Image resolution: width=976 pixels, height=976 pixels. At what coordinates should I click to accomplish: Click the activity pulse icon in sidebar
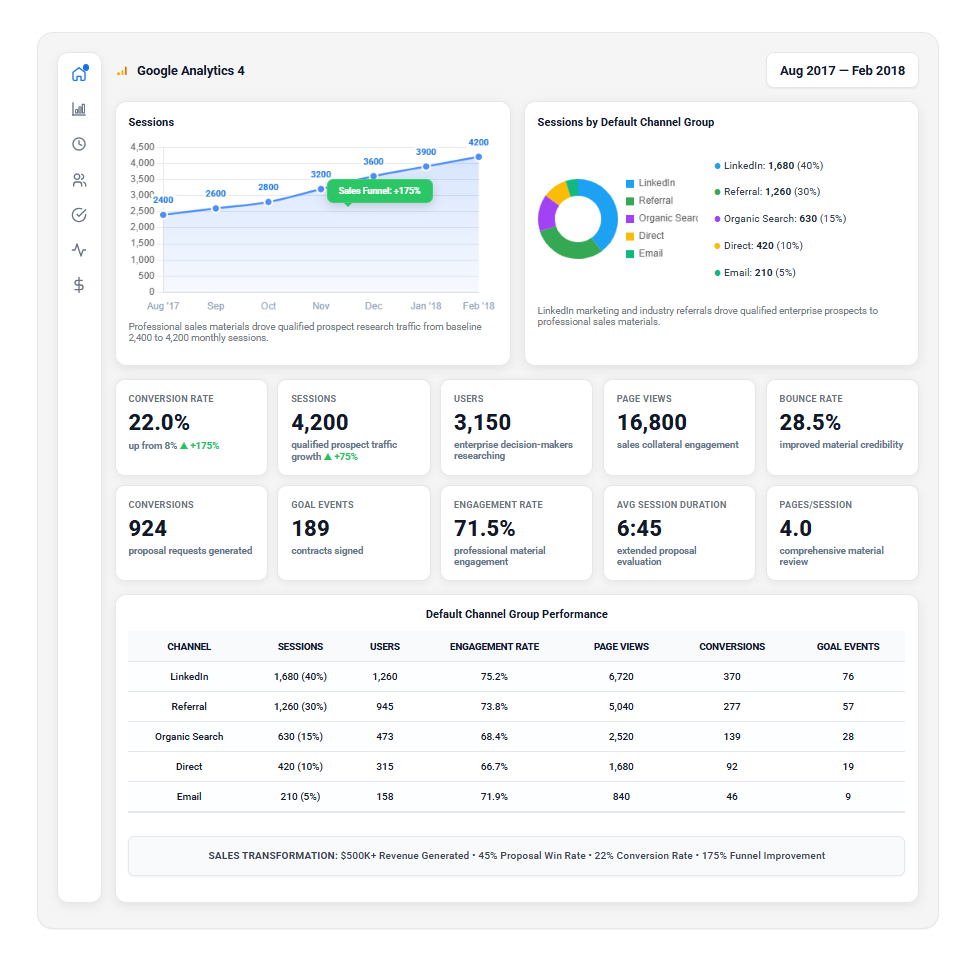pos(79,250)
